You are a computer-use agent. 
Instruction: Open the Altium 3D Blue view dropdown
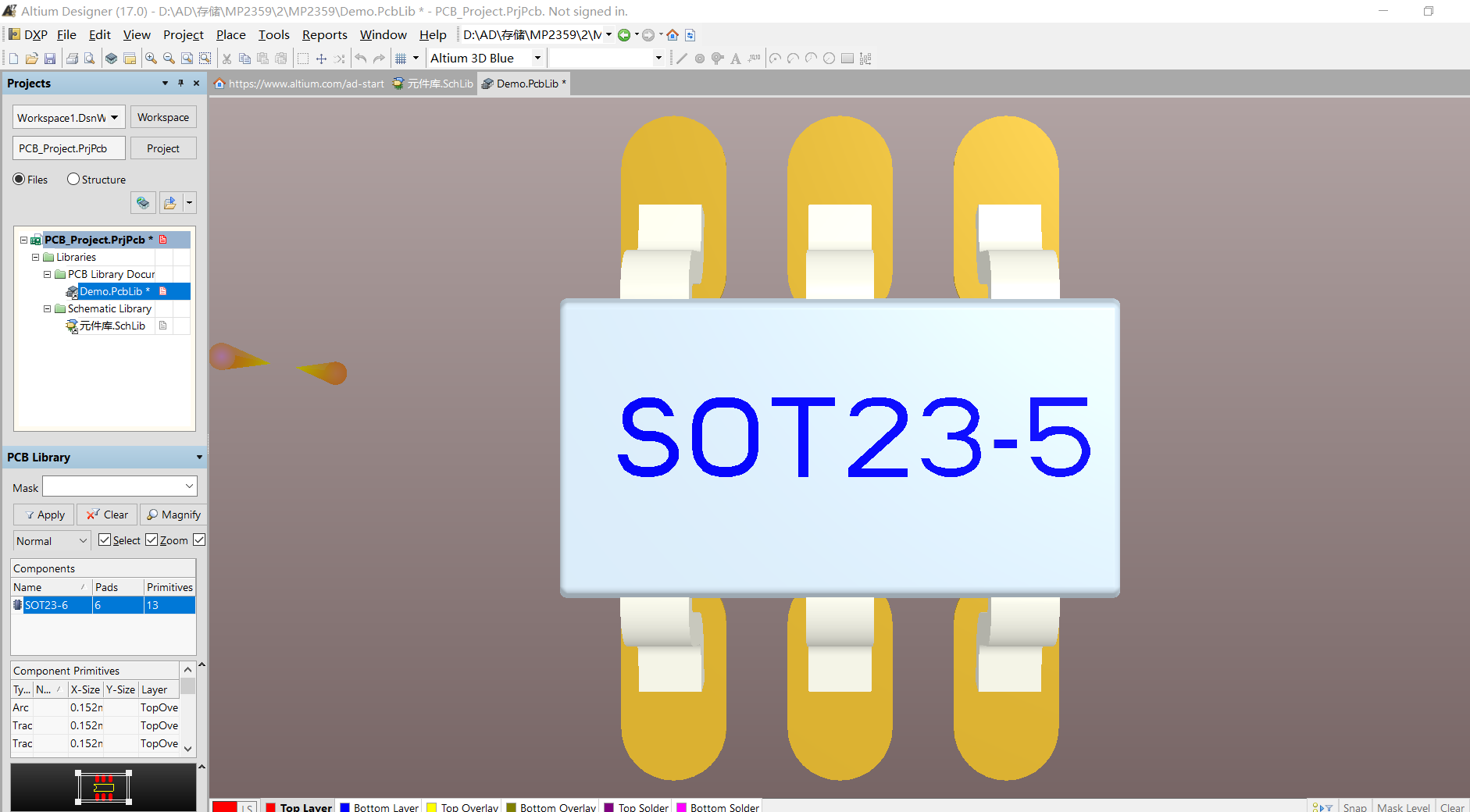click(537, 58)
